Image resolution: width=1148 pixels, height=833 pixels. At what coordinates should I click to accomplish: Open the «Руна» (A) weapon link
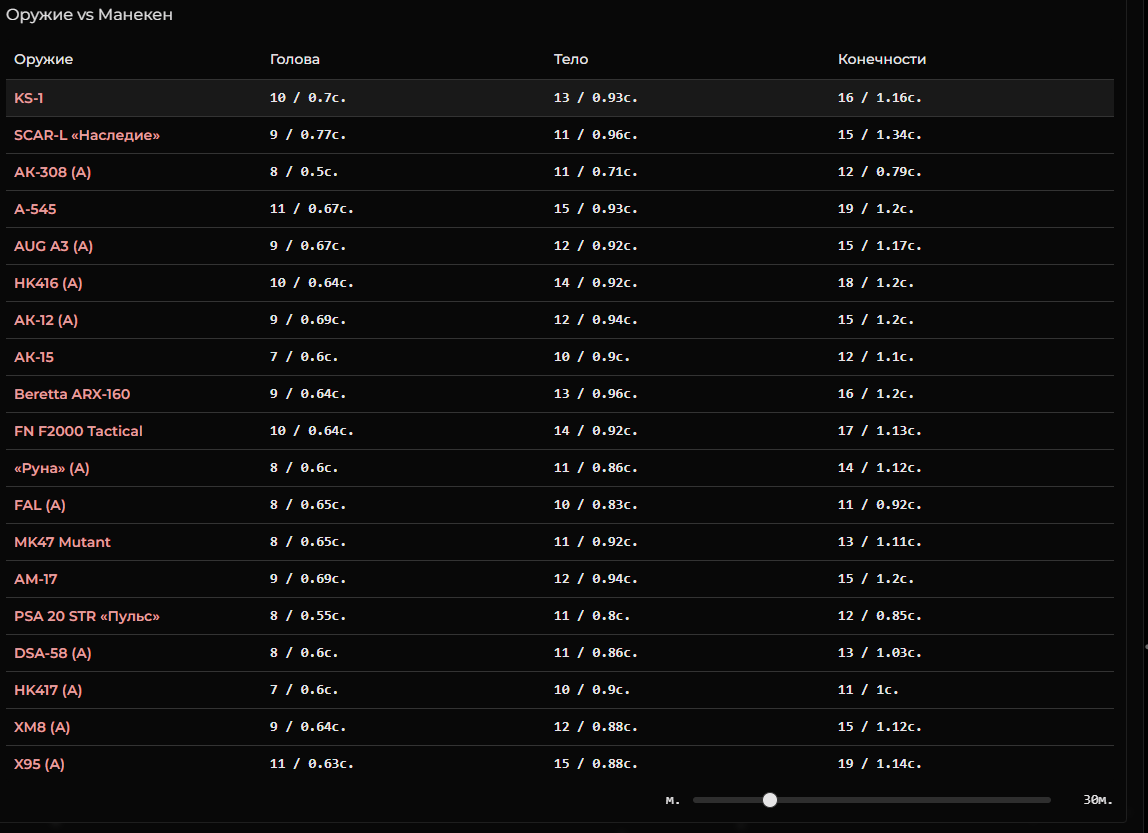point(51,468)
